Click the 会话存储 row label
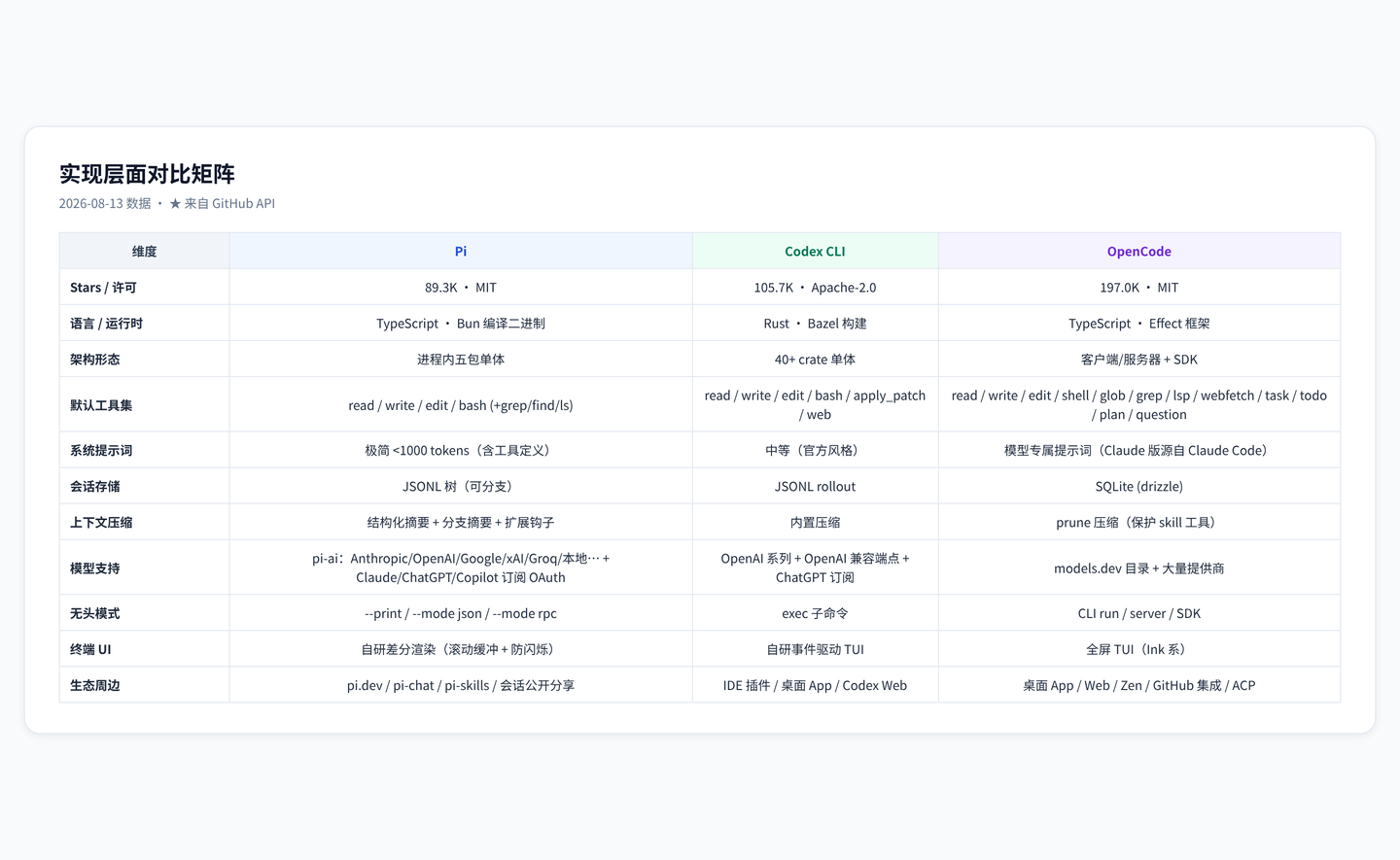This screenshot has height=860, width=1400. point(95,487)
